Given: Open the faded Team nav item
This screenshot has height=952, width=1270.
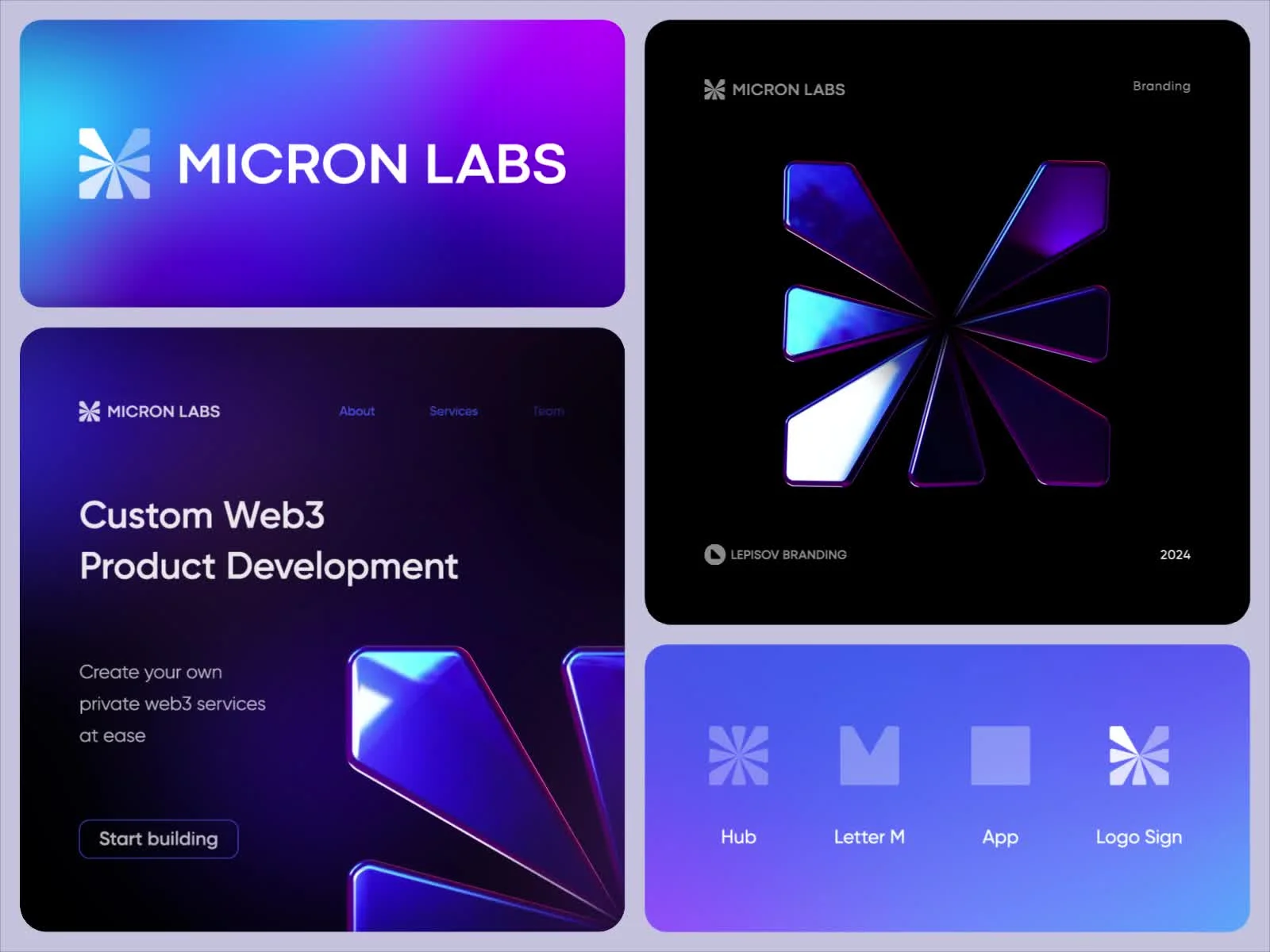Looking at the screenshot, I should [x=548, y=411].
